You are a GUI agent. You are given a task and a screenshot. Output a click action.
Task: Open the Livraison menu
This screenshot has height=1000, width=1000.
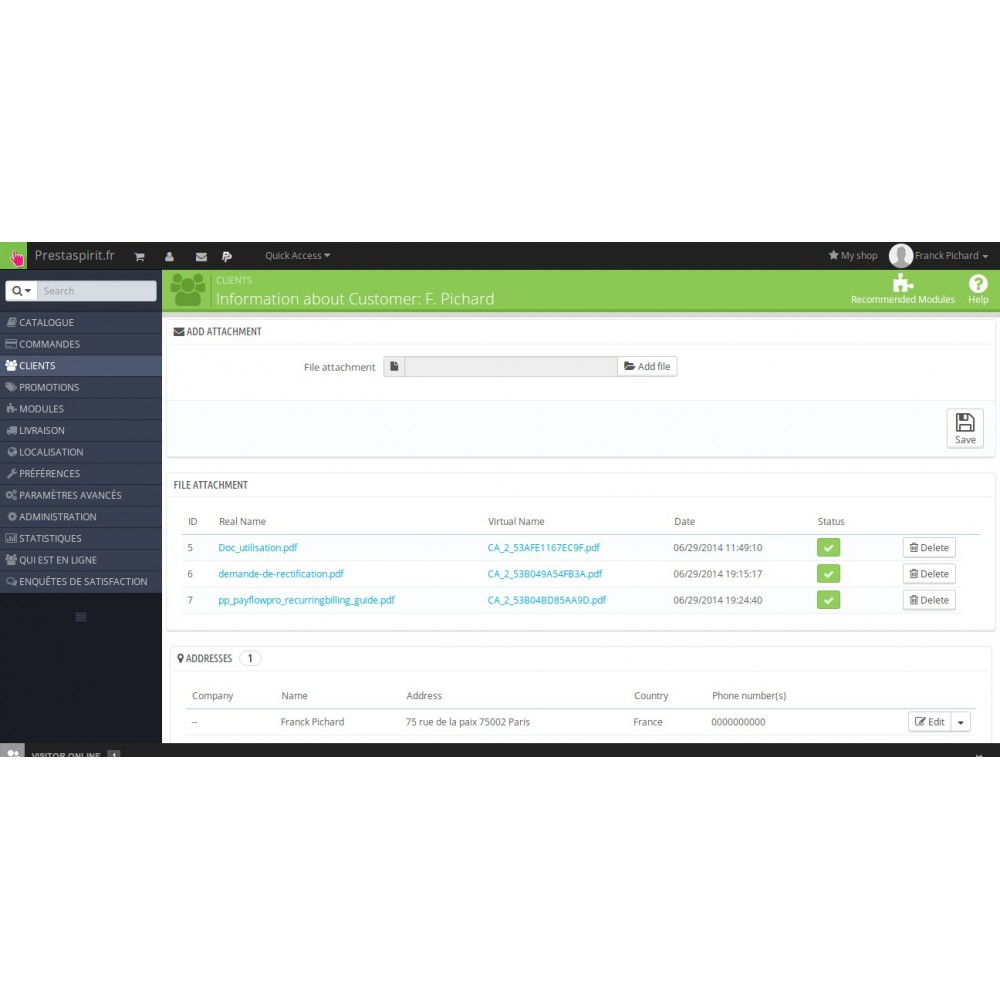click(80, 431)
